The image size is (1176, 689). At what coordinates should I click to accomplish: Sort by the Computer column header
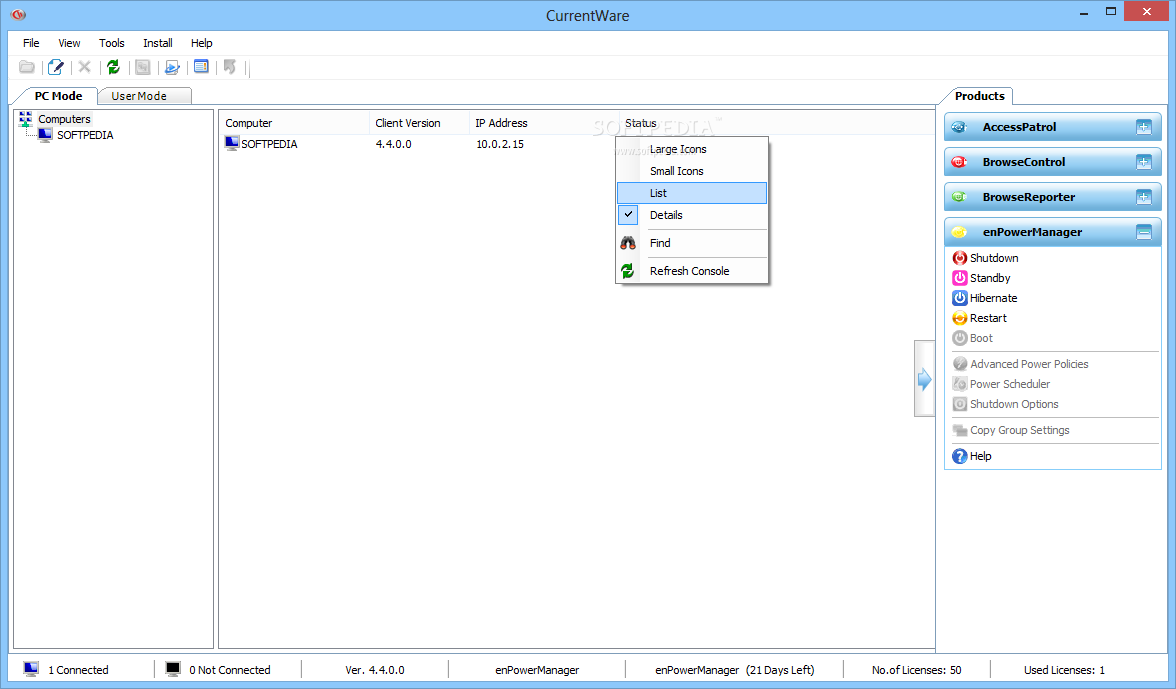294,123
